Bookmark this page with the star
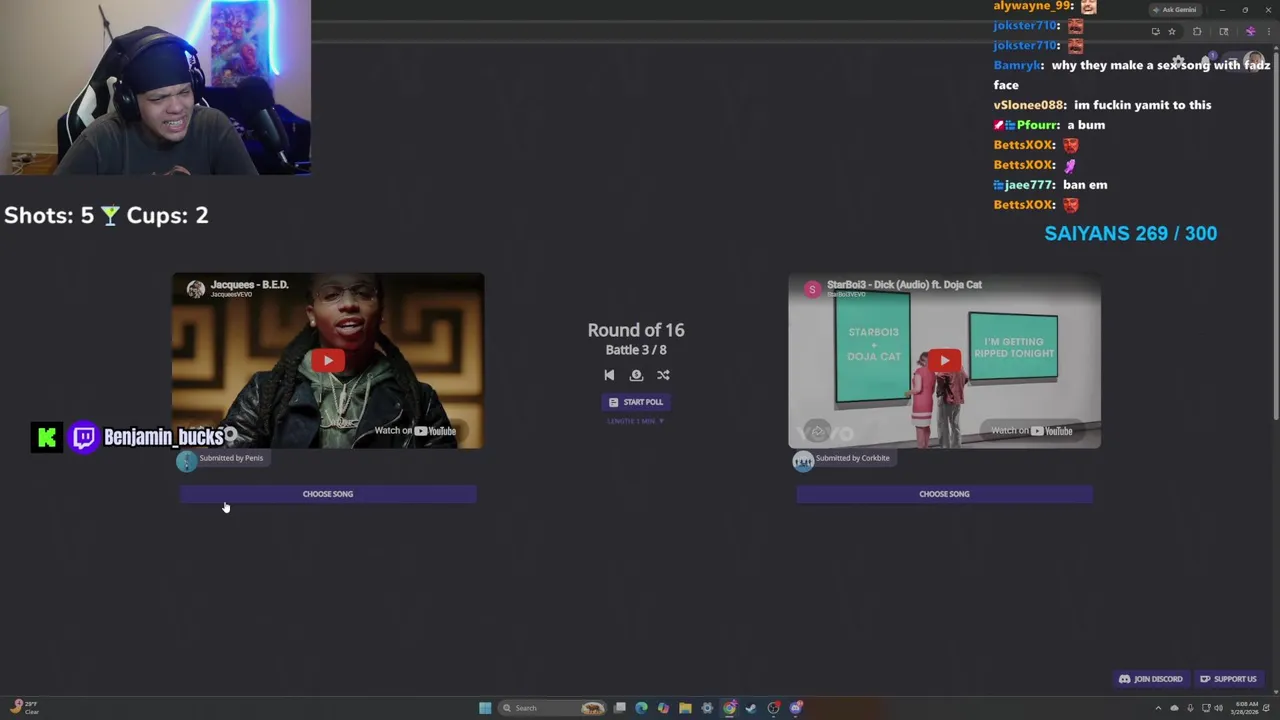This screenshot has width=1280, height=720. [1172, 31]
